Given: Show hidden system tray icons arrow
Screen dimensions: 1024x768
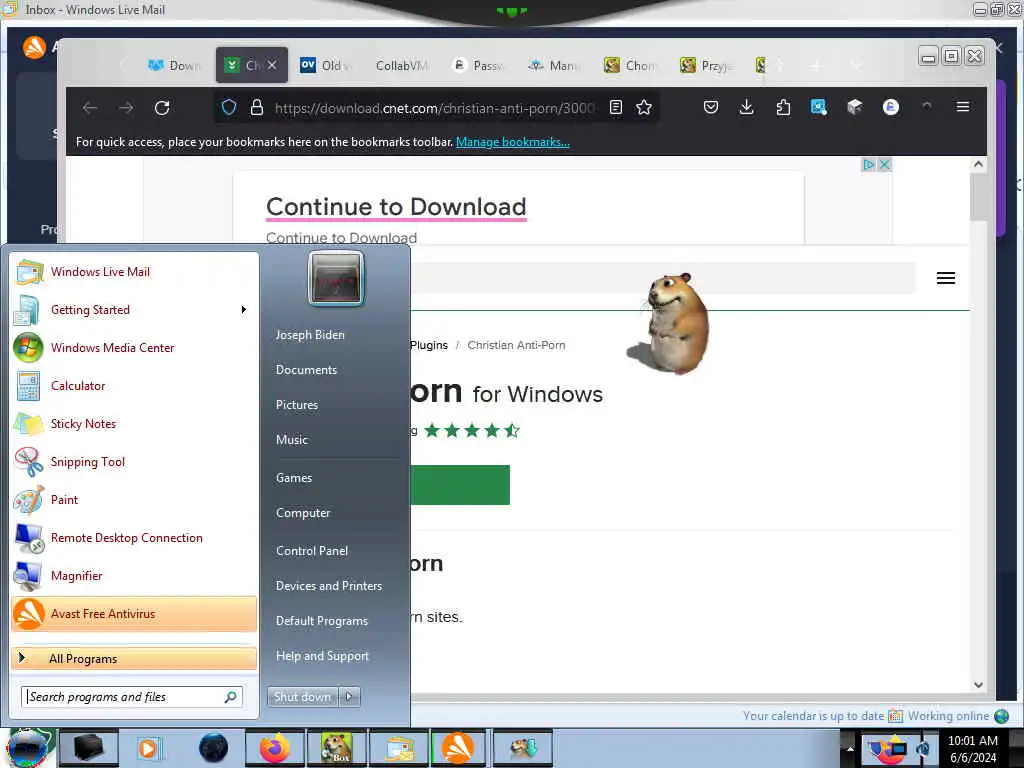Looking at the screenshot, I should coord(850,748).
